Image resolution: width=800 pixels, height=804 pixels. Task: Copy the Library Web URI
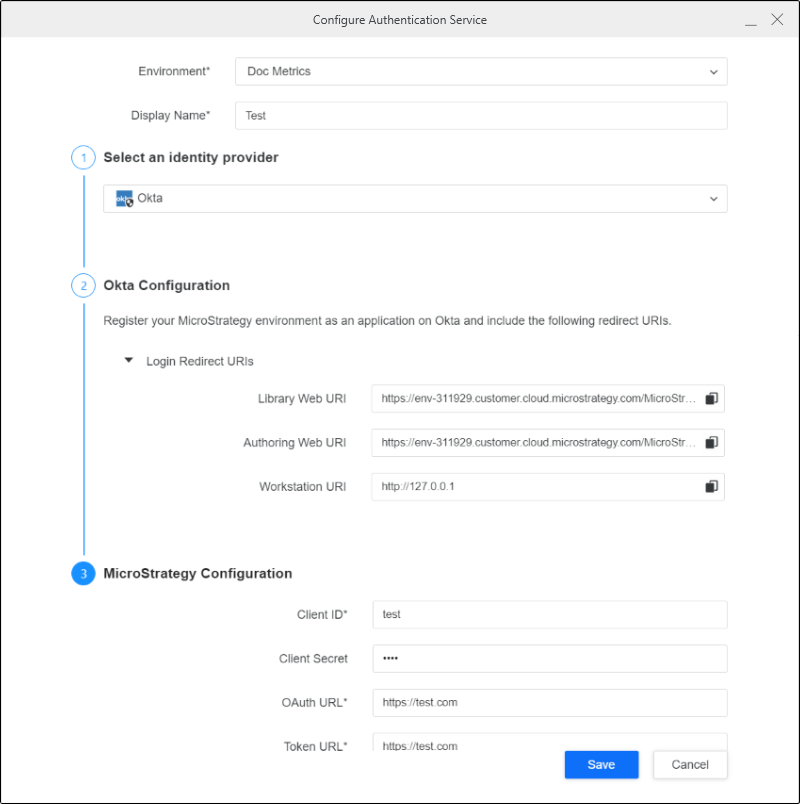point(711,398)
